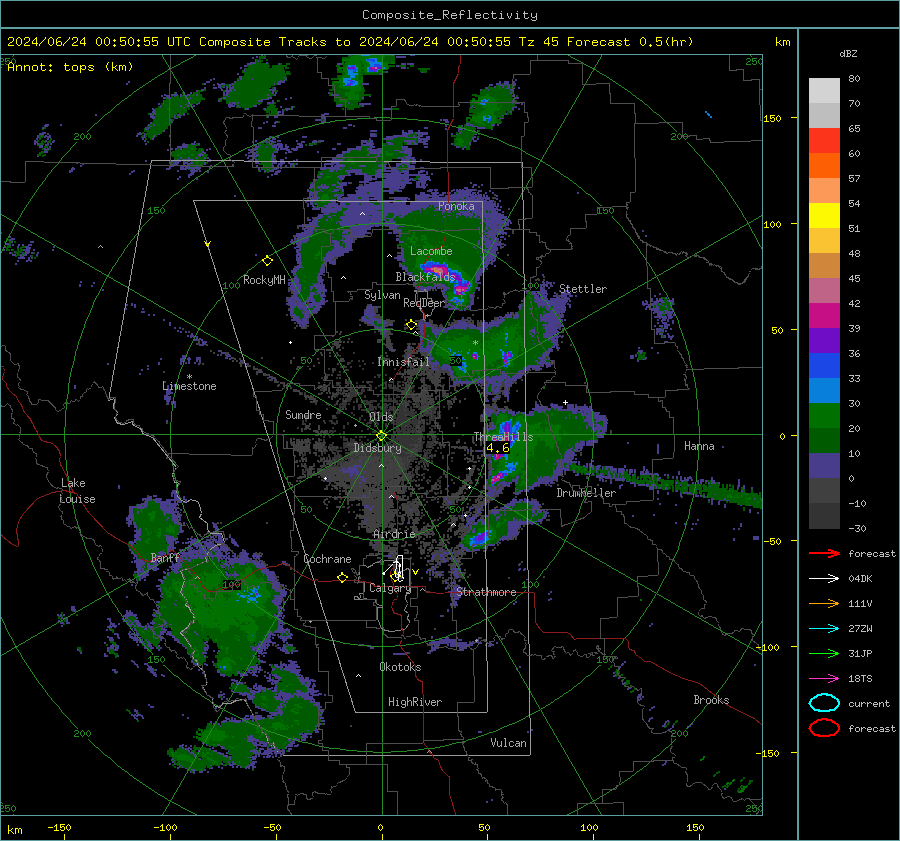Click the yellow diamond marker near RockyMH
900x841 pixels.
point(267,261)
